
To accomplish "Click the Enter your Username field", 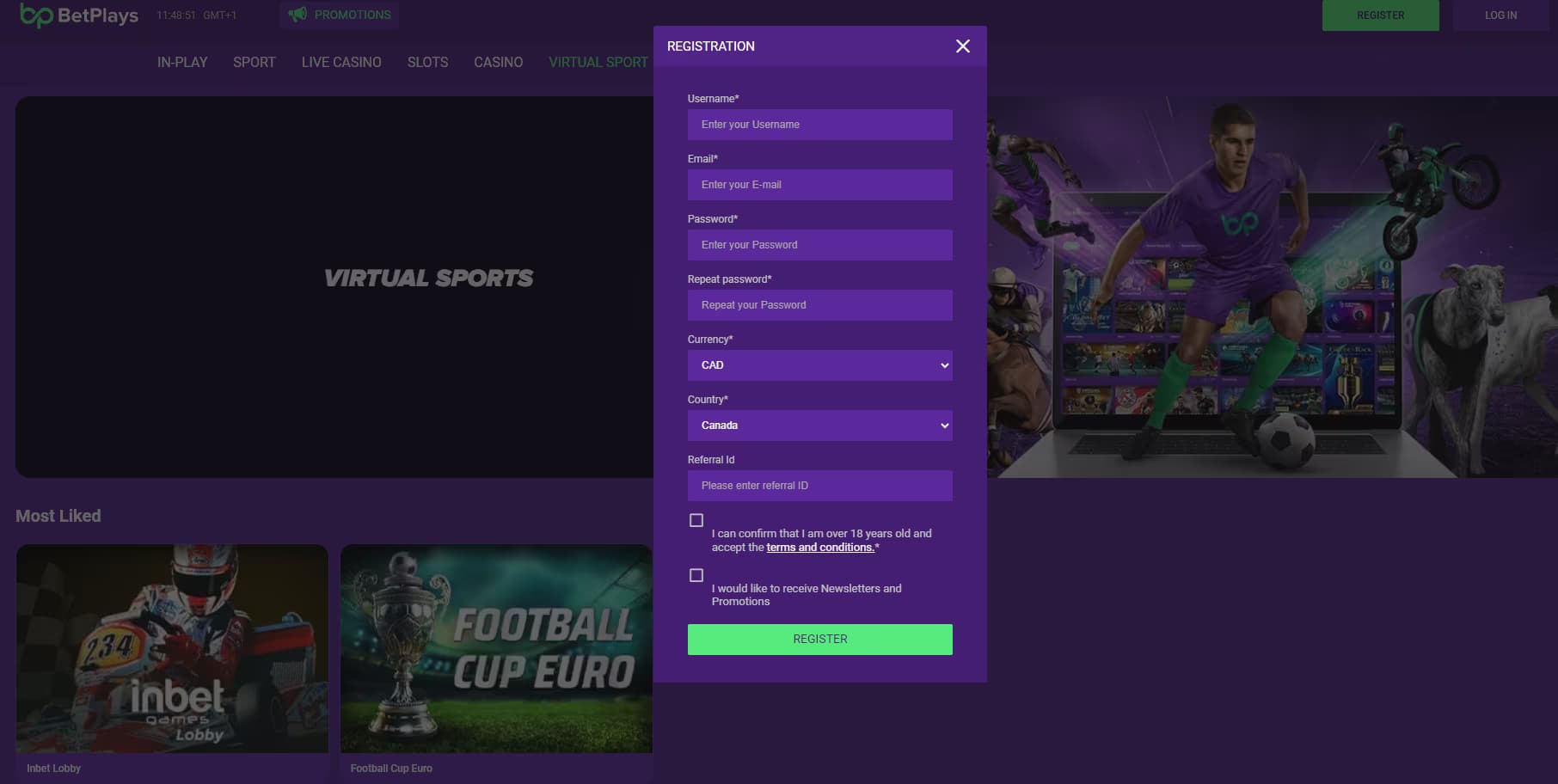I will (819, 125).
